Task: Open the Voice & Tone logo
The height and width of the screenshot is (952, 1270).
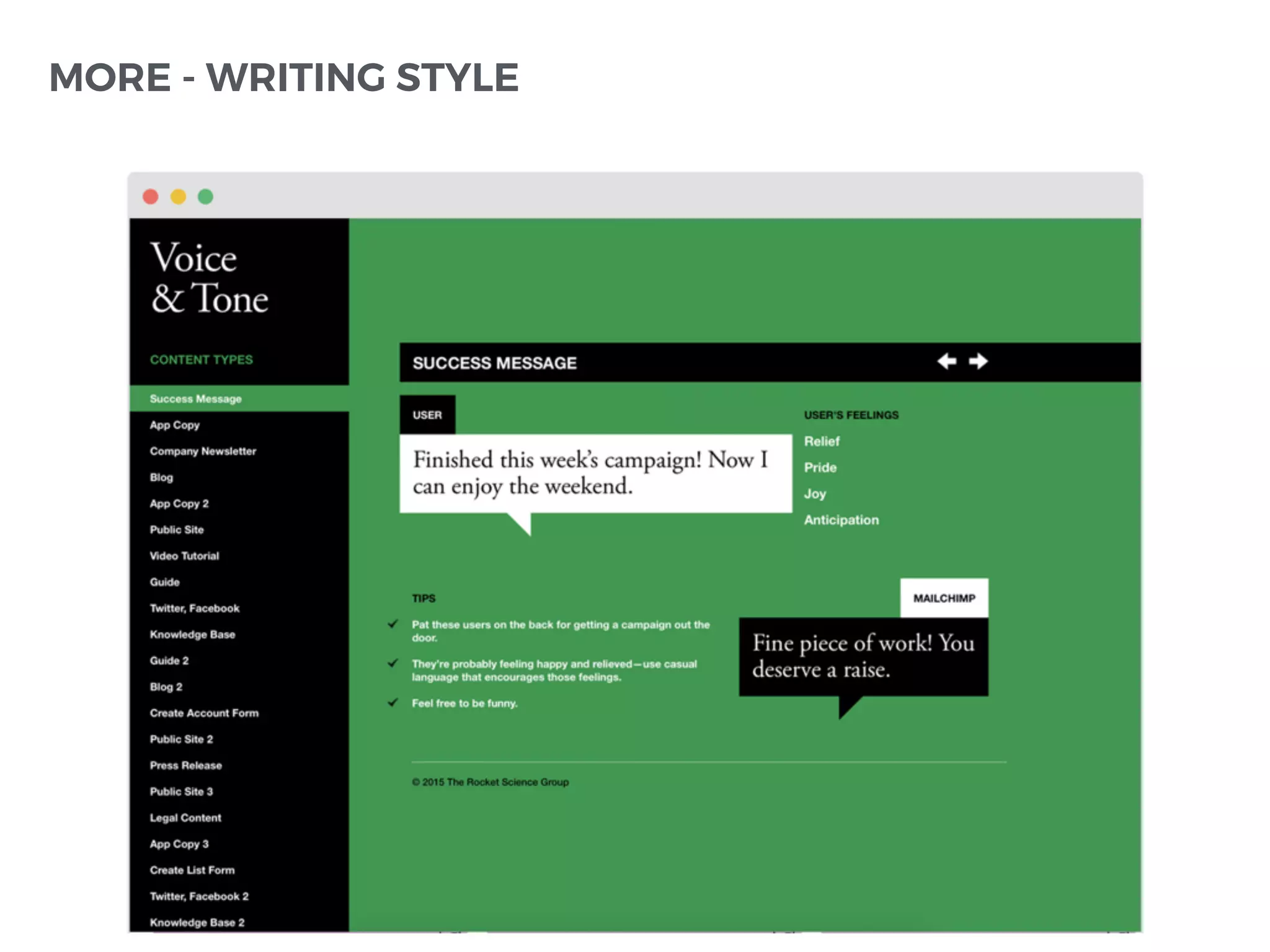Action: (x=210, y=278)
